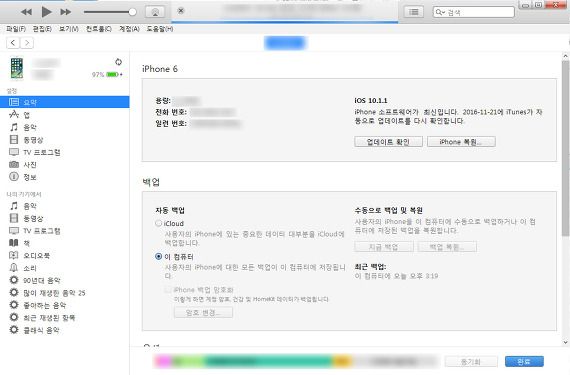Open the 컨트롤(C) menu

coord(99,29)
